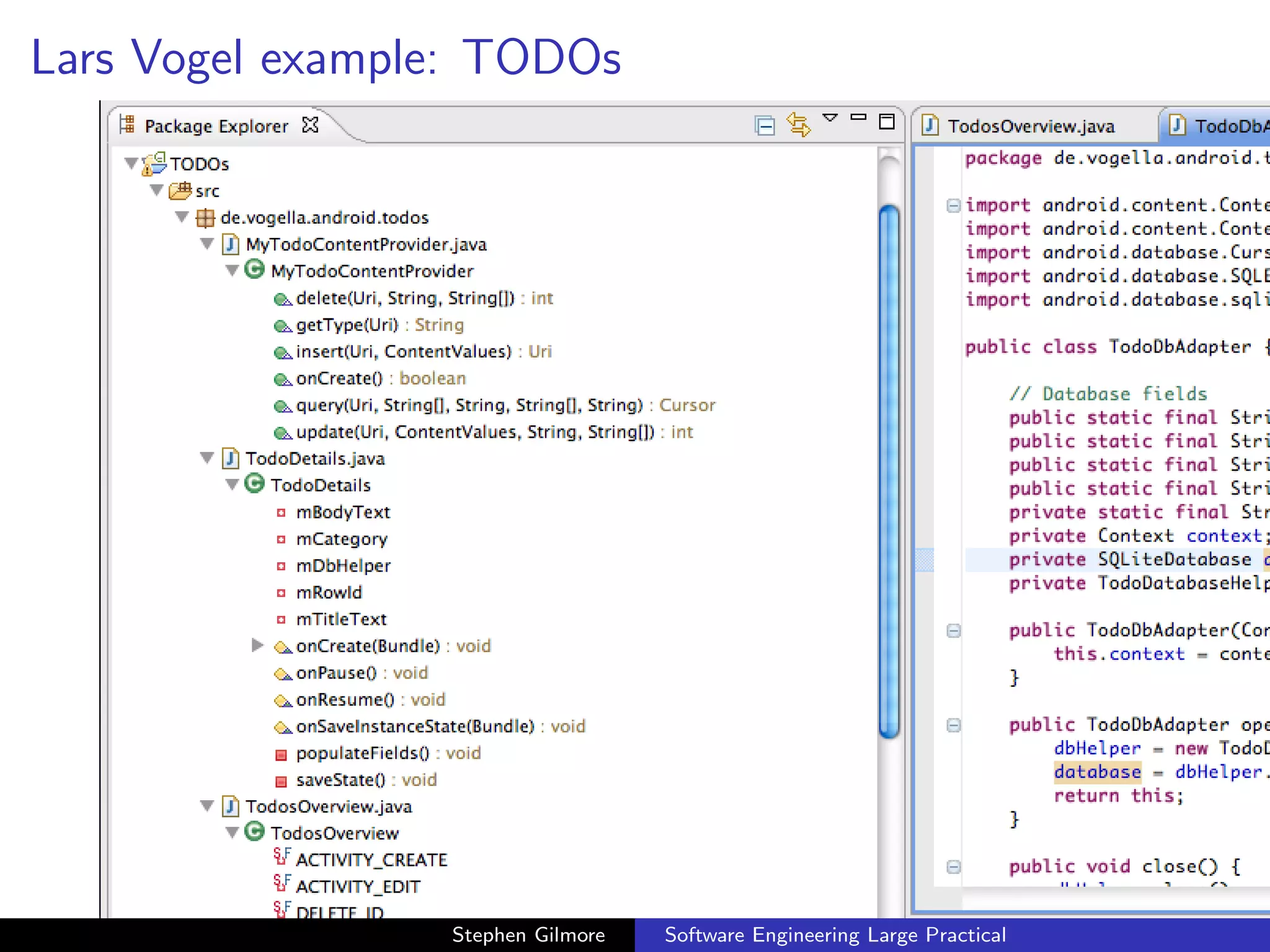Select the ACTIVITY_CREATE constant name
This screenshot has height=952, width=1270.
(371, 860)
